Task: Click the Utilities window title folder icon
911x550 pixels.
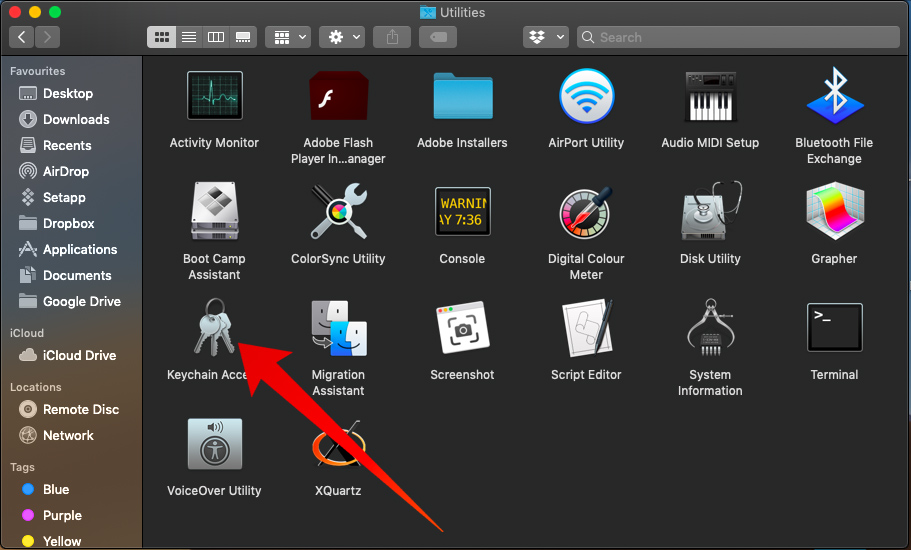Action: (x=428, y=12)
